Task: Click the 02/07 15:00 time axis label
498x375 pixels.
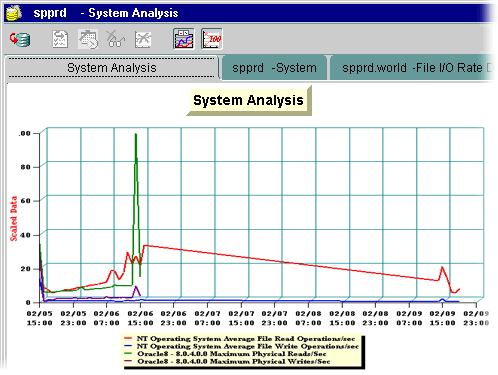Action: pos(241,318)
